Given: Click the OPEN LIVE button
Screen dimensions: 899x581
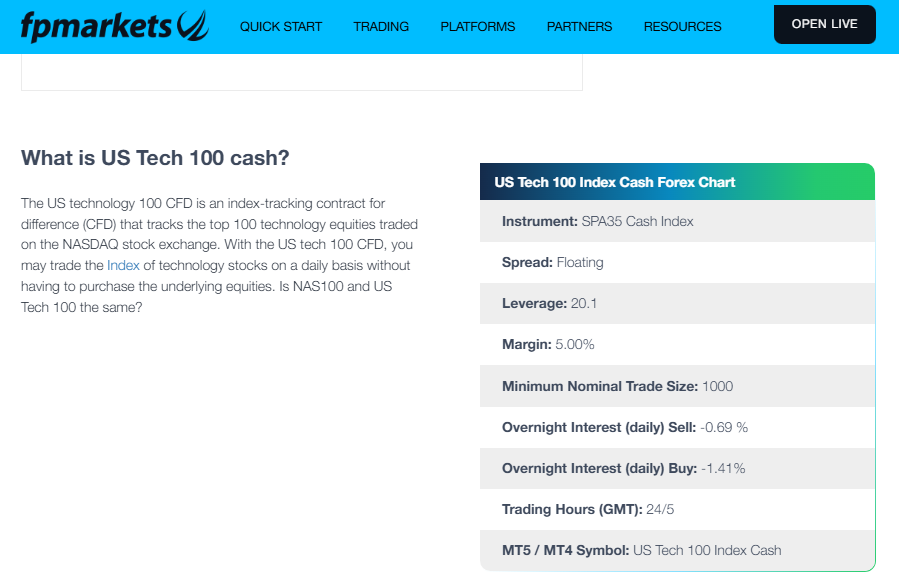Looking at the screenshot, I should point(824,24).
